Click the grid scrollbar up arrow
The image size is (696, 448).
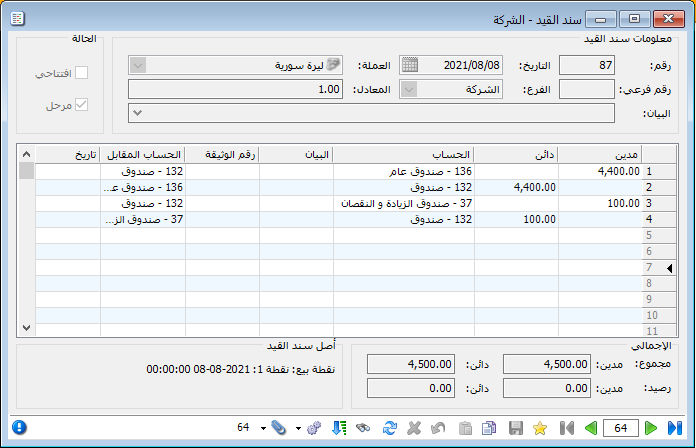tap(26, 154)
